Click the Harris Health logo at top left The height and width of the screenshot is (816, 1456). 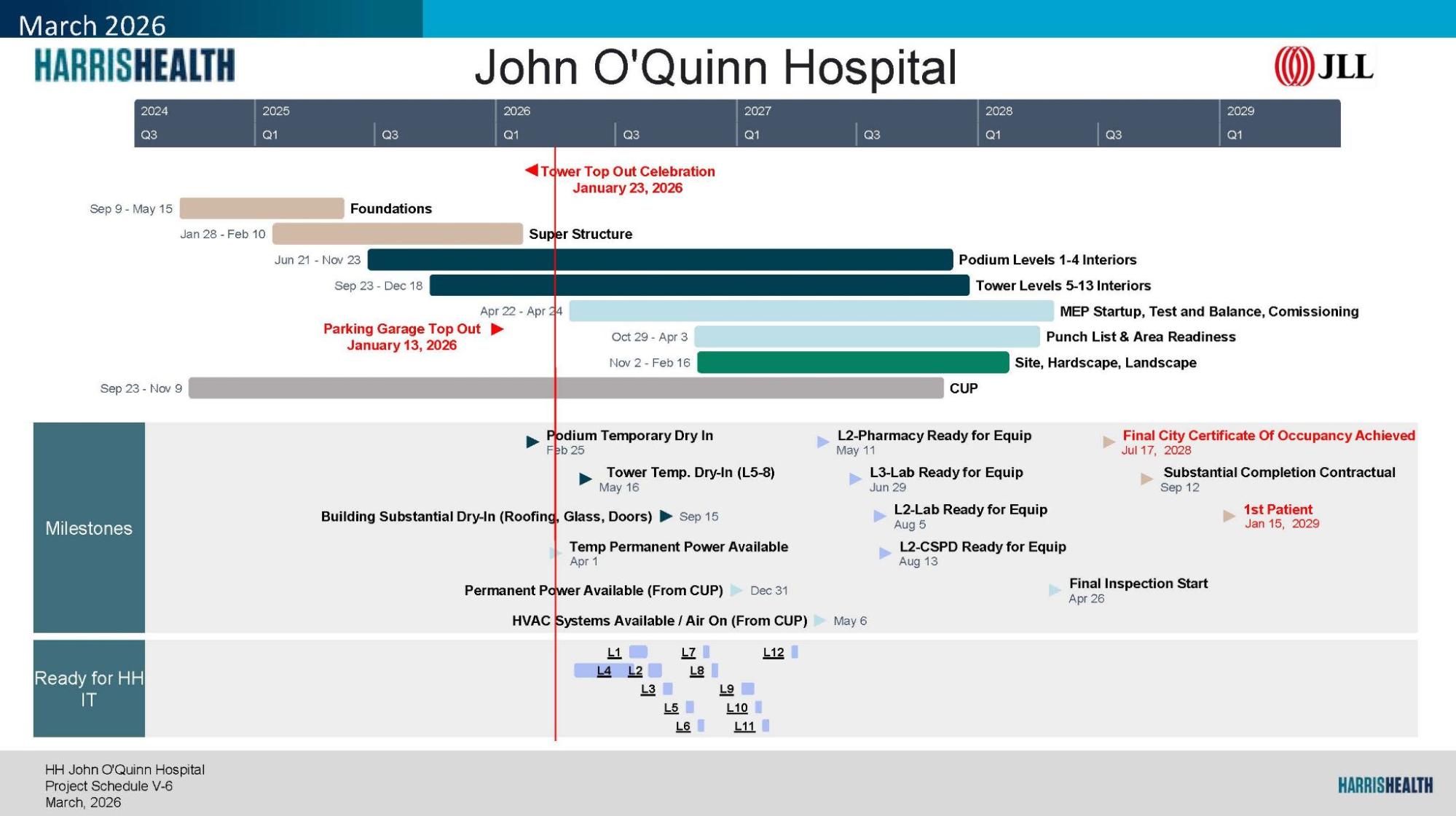click(x=135, y=66)
